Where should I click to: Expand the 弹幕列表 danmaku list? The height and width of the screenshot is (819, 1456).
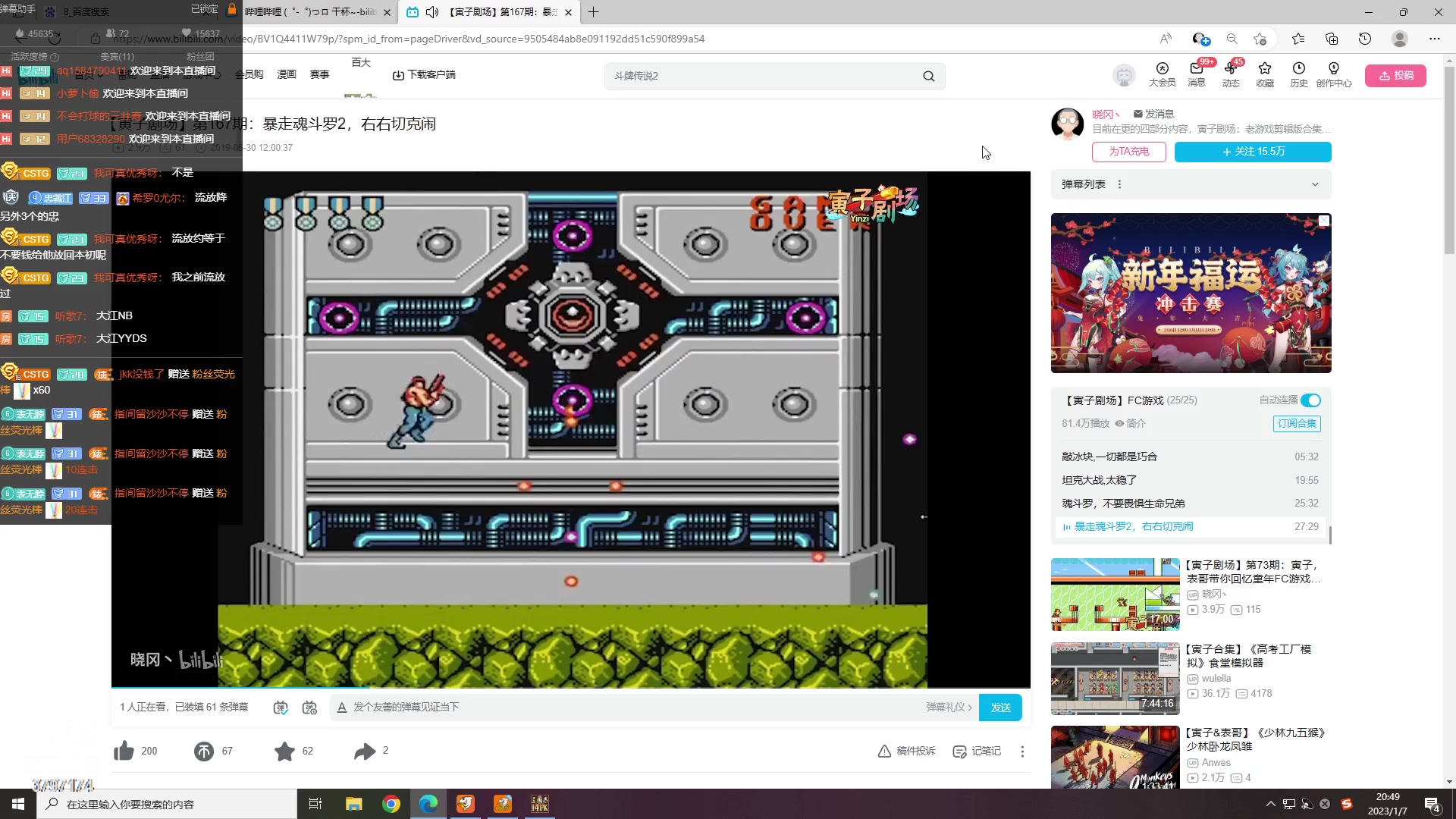click(x=1315, y=184)
